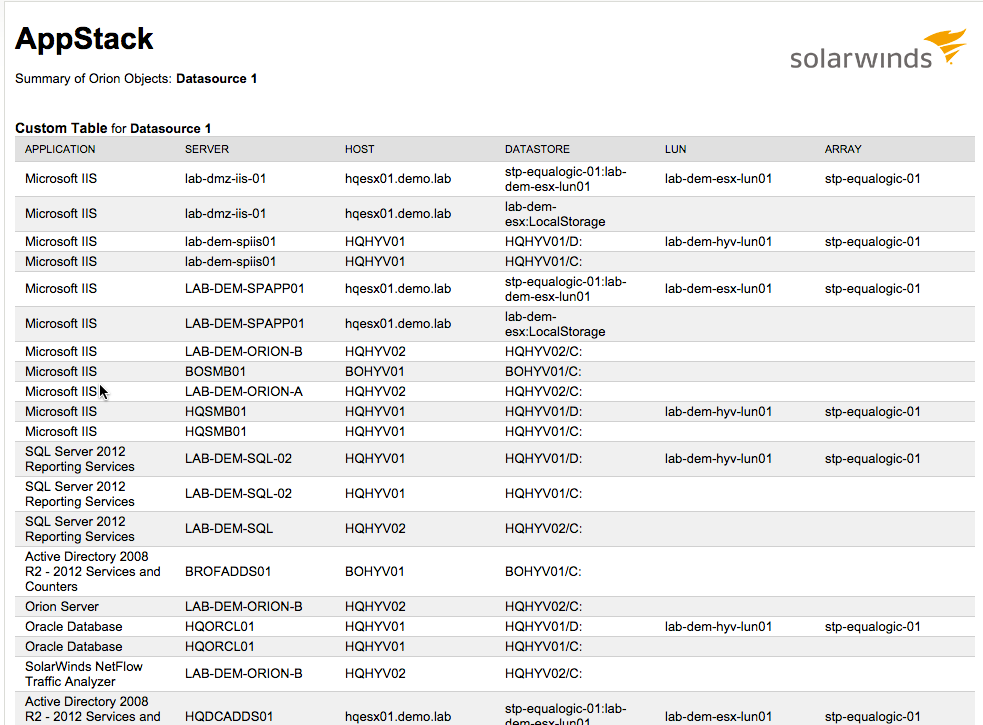Click BROFADDS01 server cell
This screenshot has width=983, height=725.
(x=228, y=571)
